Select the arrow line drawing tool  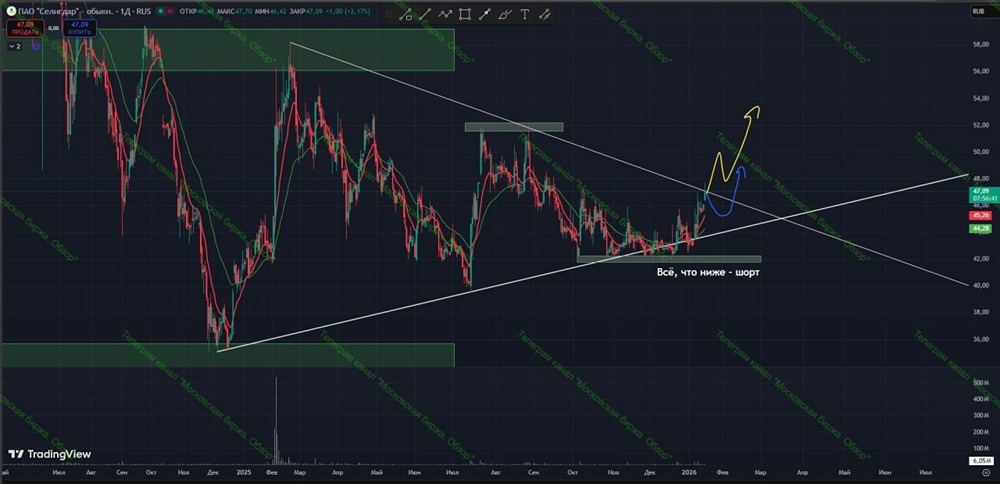[x=485, y=14]
